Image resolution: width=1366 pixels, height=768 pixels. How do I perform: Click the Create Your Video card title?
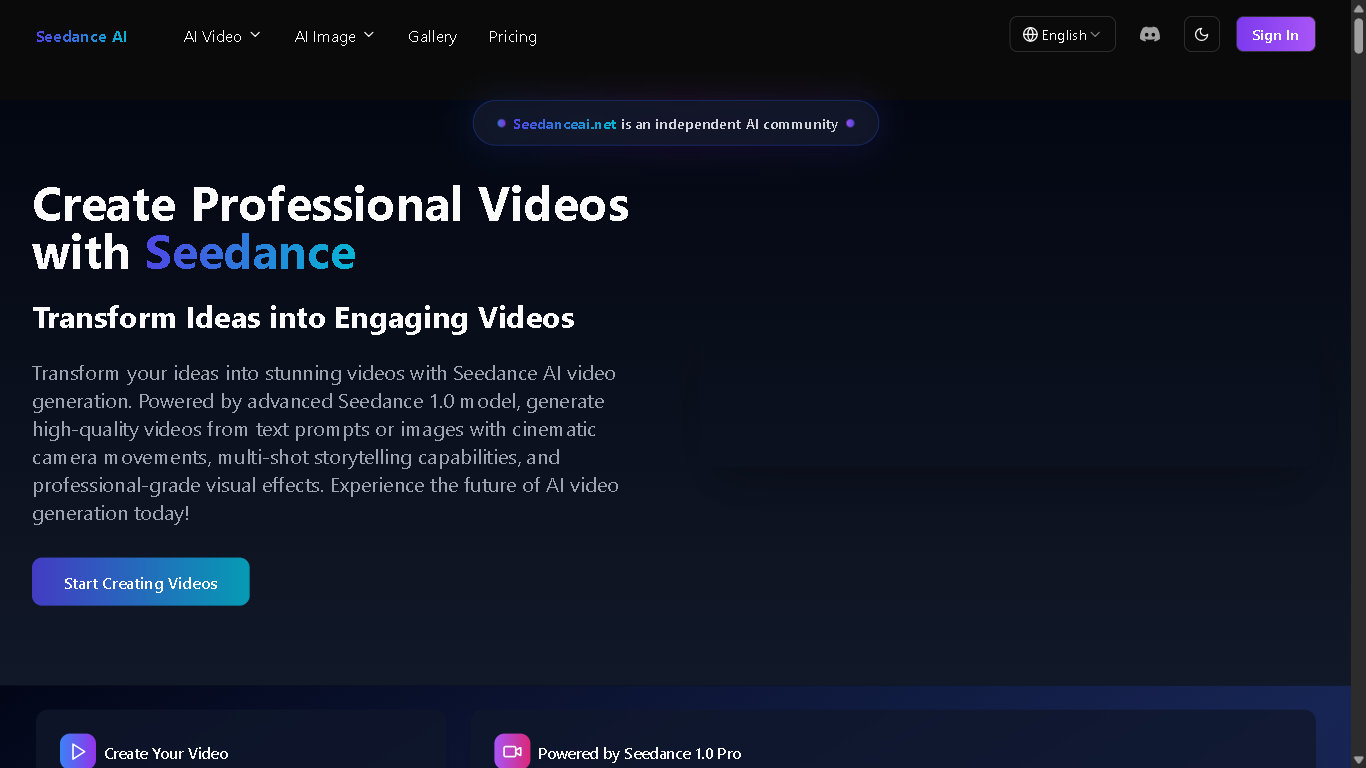166,753
